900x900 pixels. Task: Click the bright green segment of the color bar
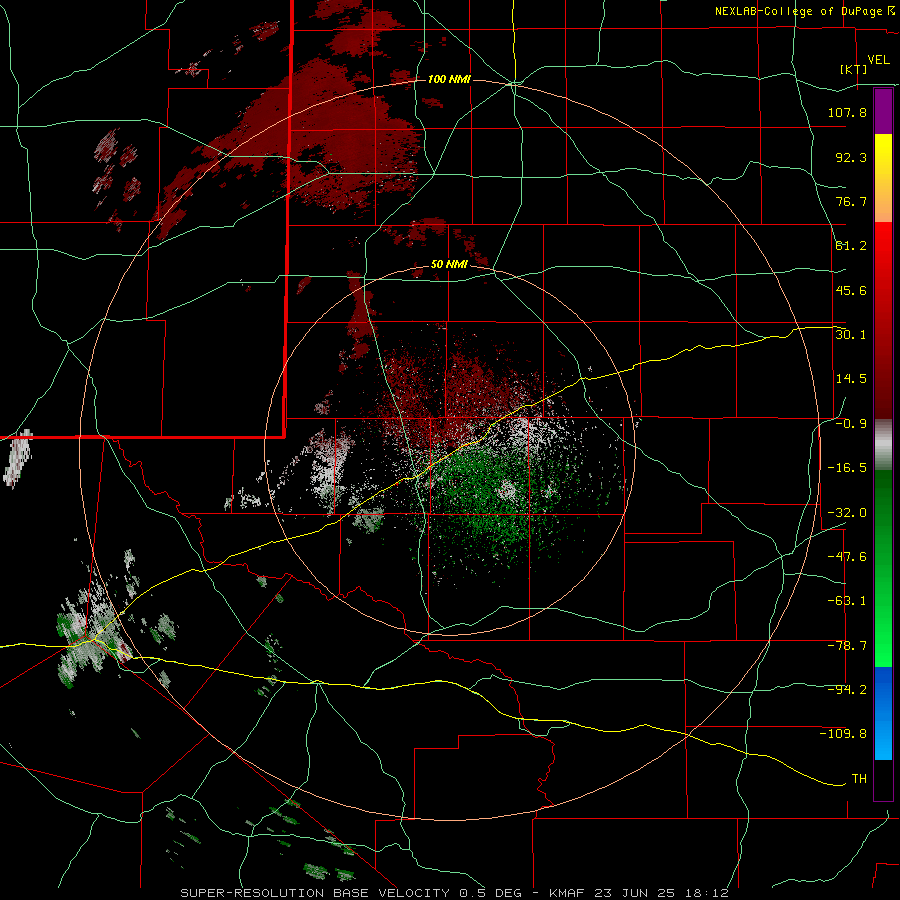(883, 568)
